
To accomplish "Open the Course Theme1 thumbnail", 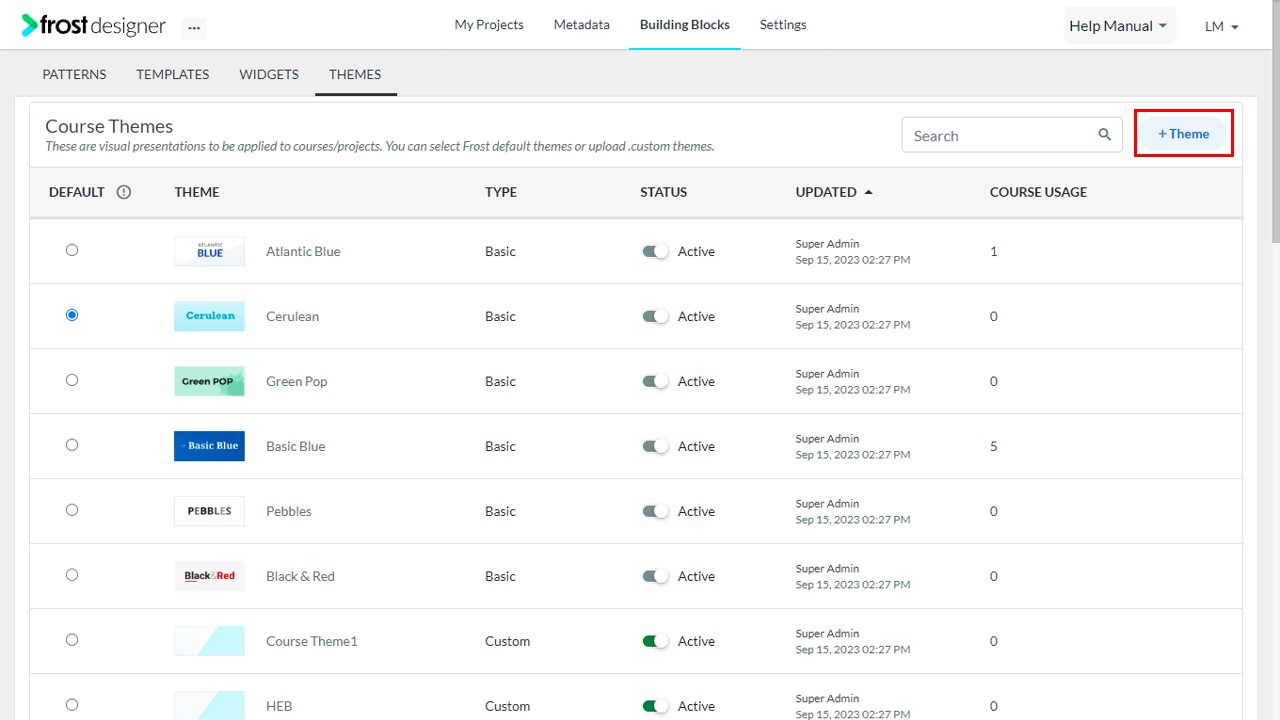I will point(209,641).
